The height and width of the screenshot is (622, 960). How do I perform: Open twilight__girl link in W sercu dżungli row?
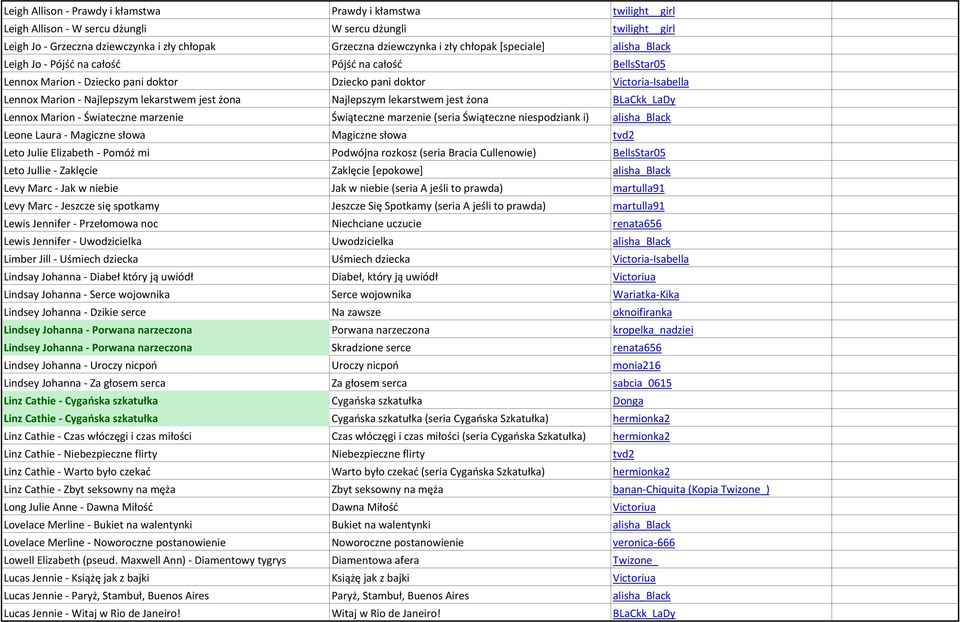643,29
